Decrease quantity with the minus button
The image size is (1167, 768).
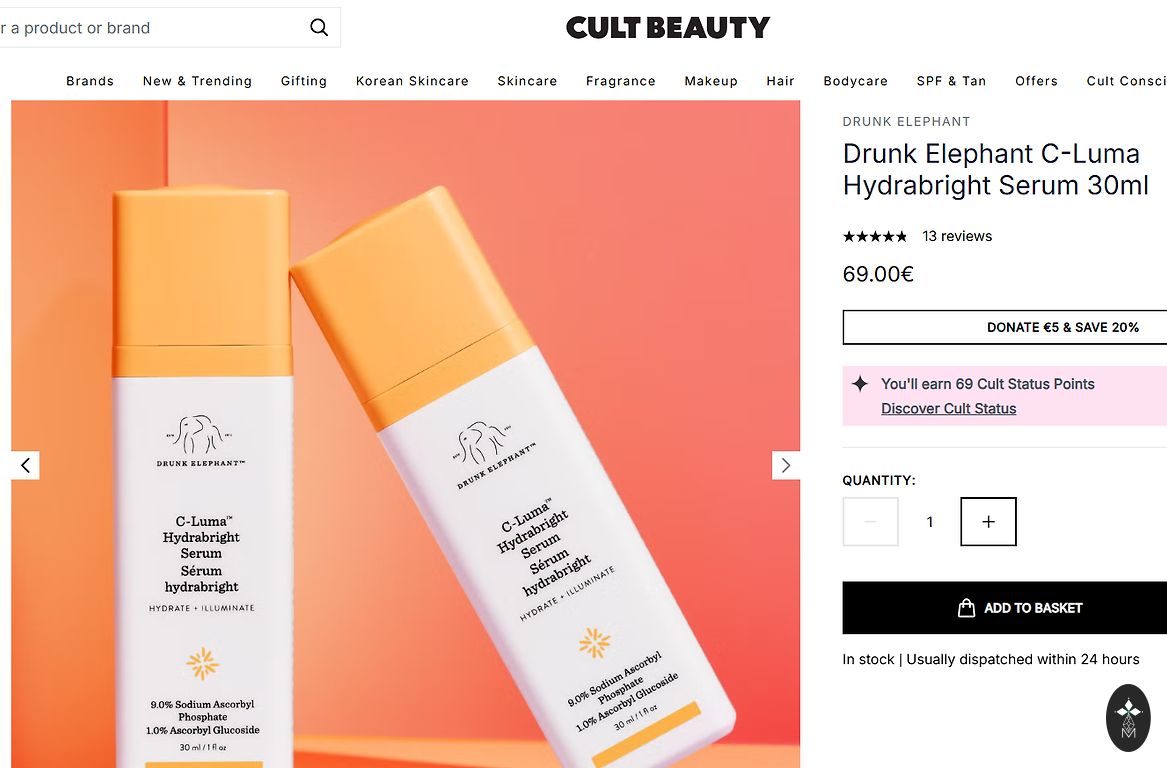pos(870,522)
